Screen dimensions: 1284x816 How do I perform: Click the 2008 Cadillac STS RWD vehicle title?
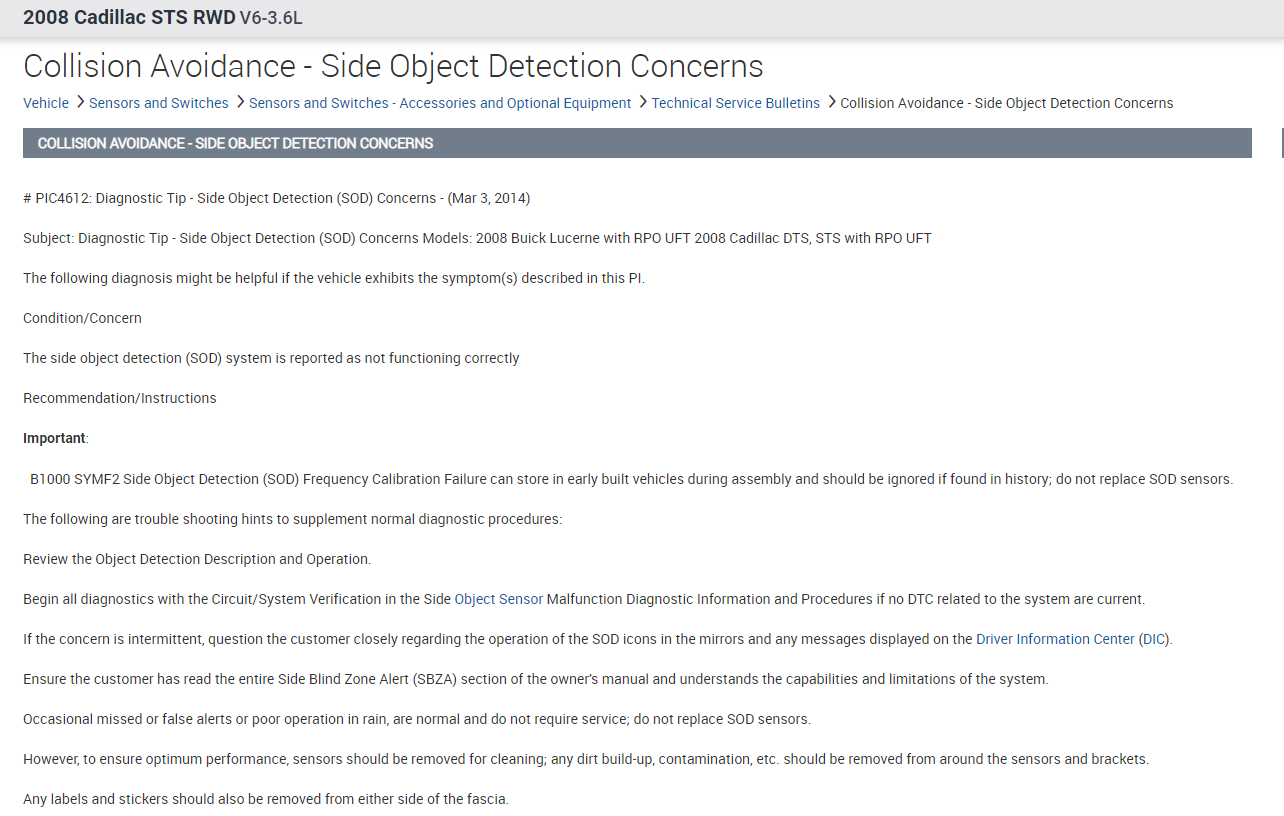pos(129,17)
